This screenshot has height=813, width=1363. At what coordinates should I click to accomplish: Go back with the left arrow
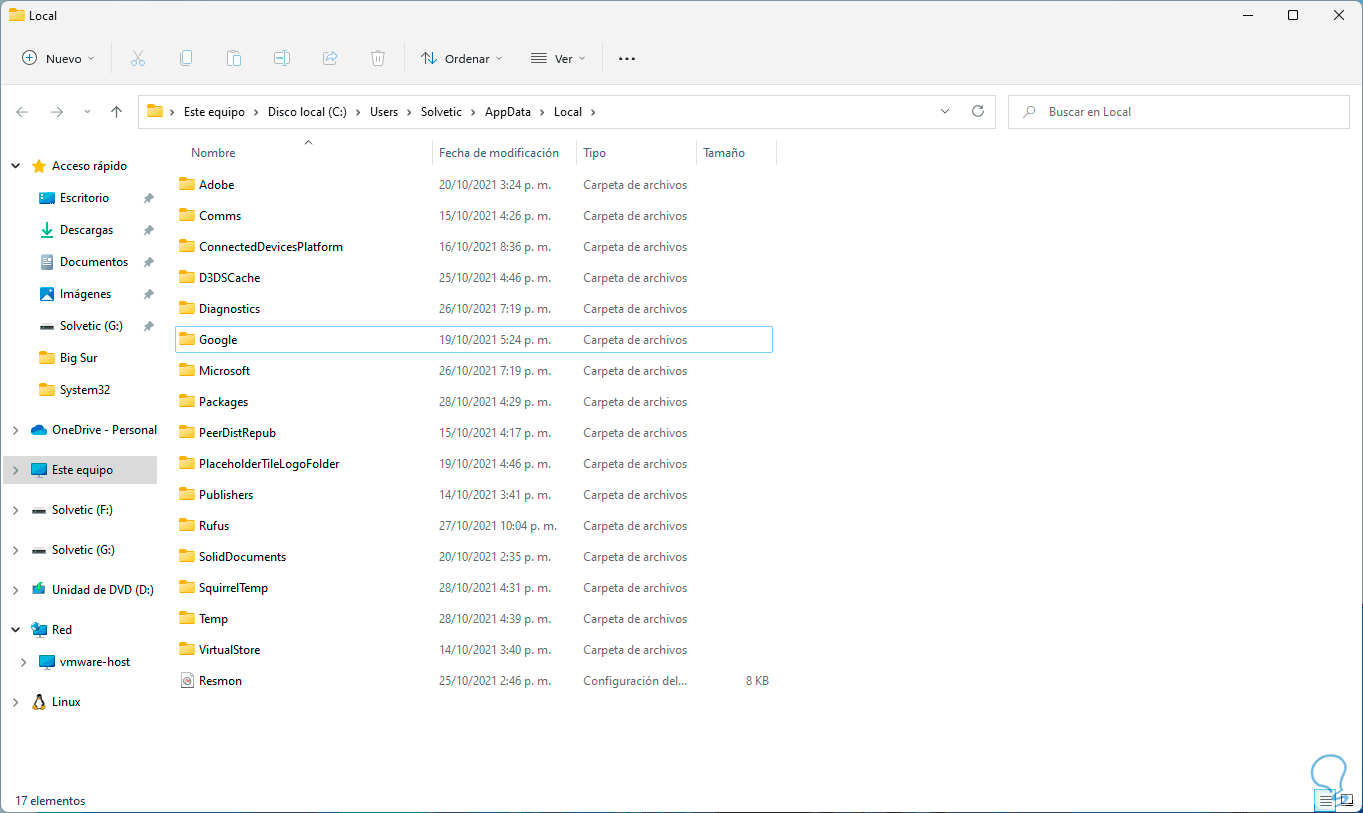click(22, 112)
